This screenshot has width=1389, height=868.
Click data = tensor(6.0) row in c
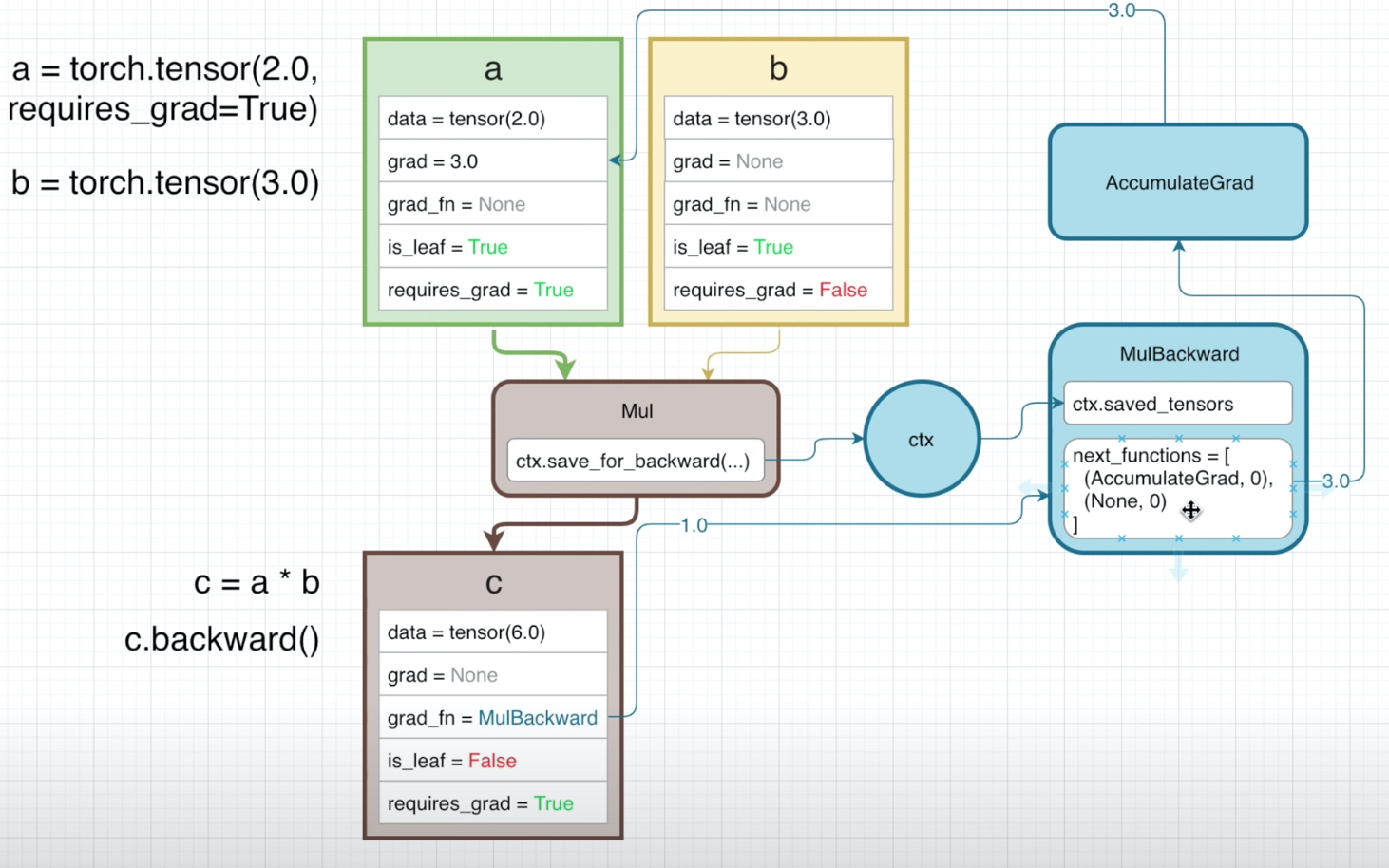click(x=492, y=632)
